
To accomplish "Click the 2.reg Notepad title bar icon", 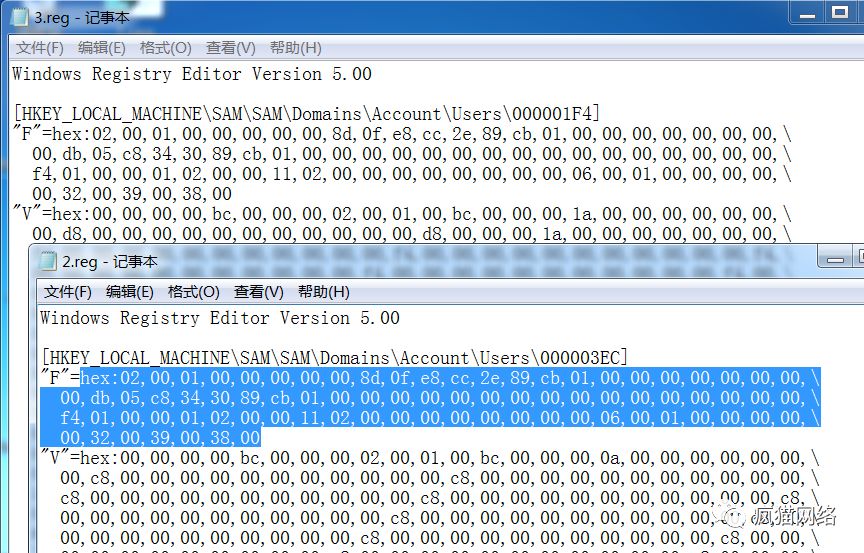I will pyautogui.click(x=48, y=261).
